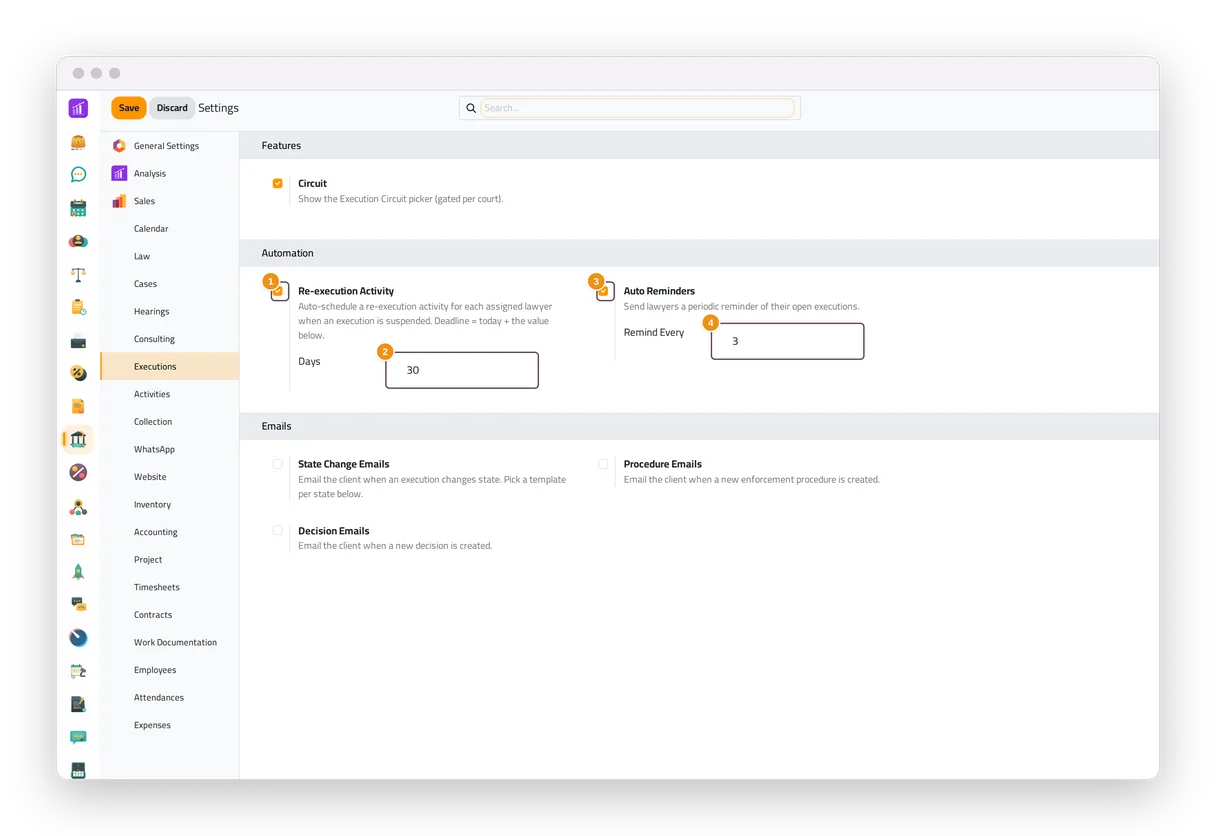The image size is (1216, 836).
Task: Click the General Settings hexagon icon
Action: (119, 146)
